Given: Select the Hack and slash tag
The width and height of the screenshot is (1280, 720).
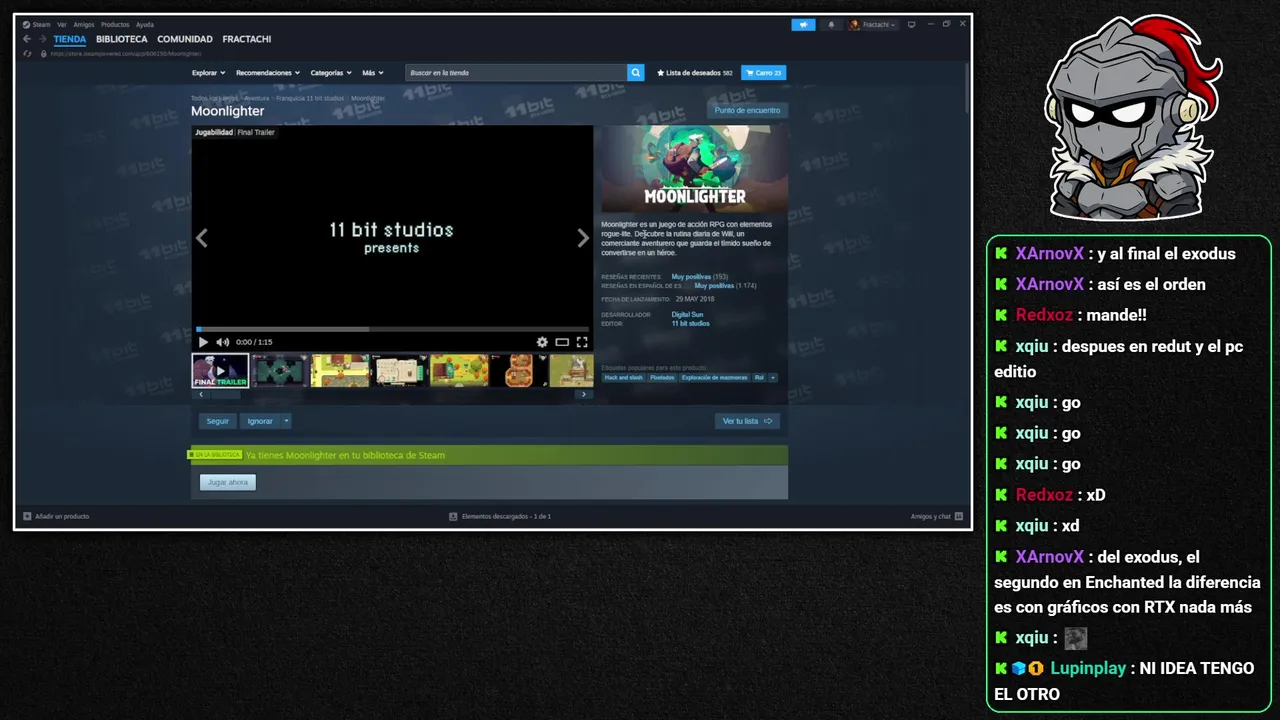Looking at the screenshot, I should click(623, 378).
